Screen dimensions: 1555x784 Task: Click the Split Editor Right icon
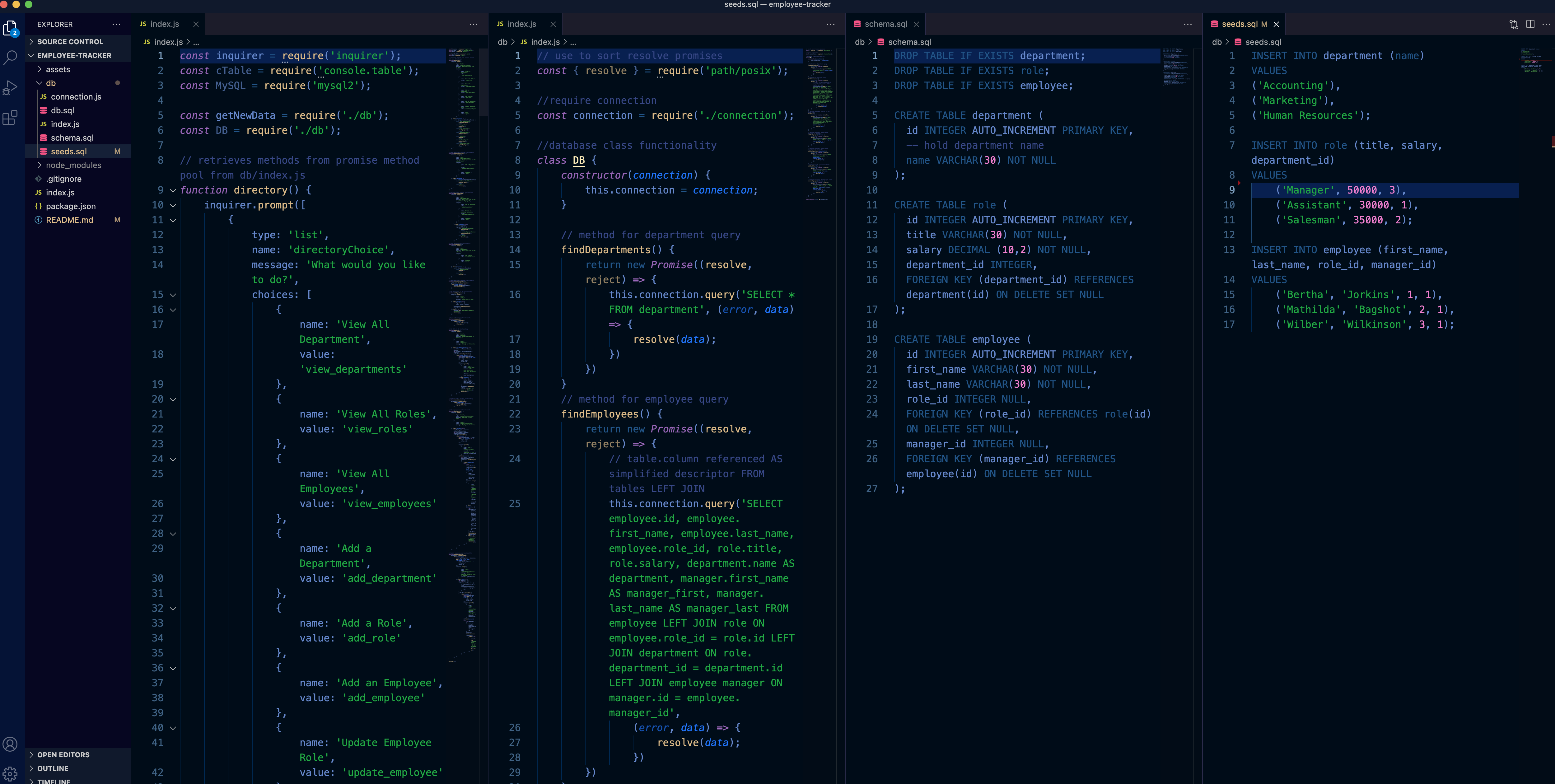coord(1530,24)
